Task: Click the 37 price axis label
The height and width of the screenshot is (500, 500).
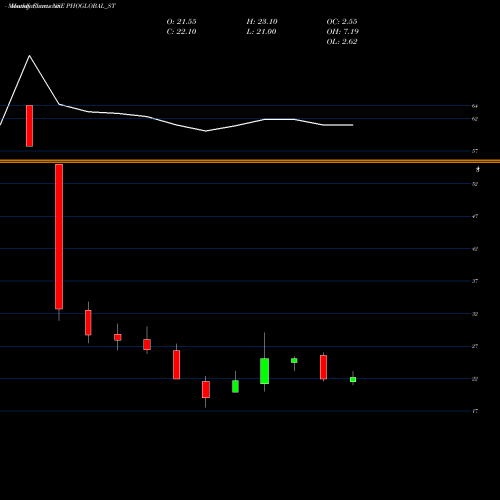Action: [x=475, y=281]
